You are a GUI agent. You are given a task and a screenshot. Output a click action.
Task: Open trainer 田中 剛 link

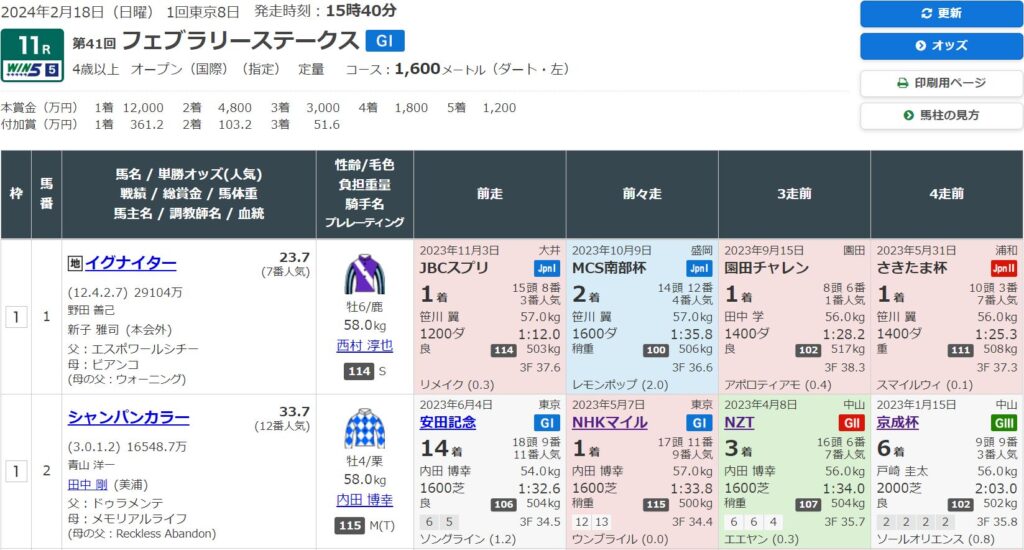(x=88, y=485)
